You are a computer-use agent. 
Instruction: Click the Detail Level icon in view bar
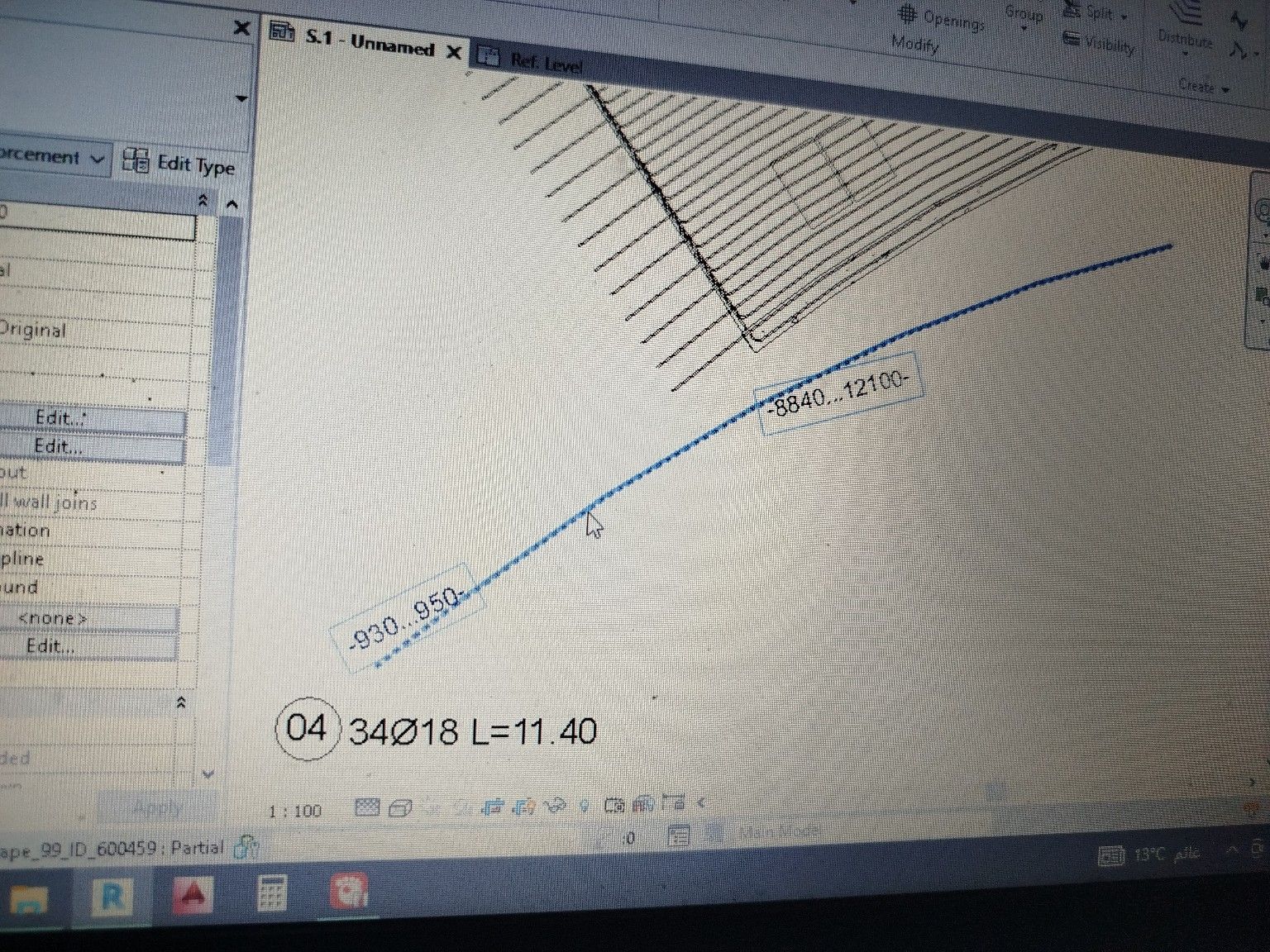pos(366,807)
